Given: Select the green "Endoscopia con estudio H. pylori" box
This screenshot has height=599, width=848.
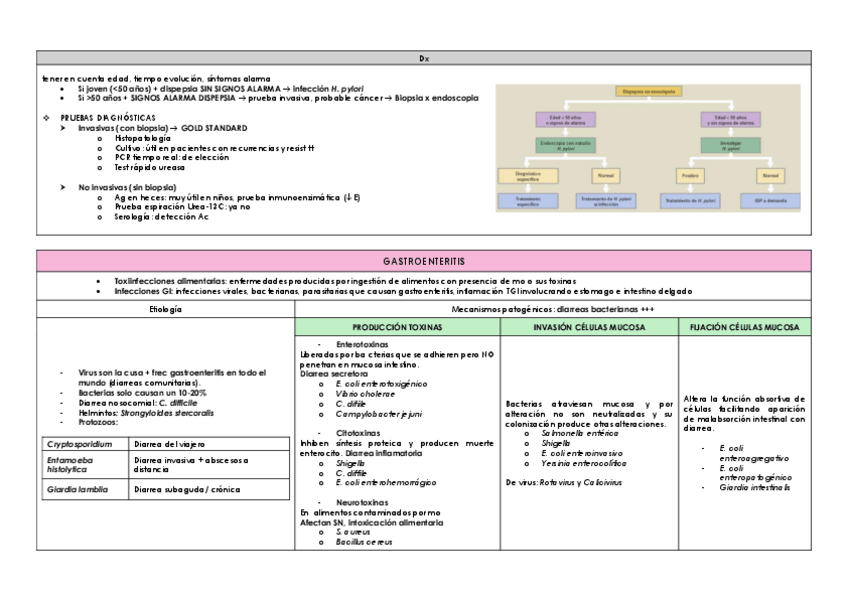Looking at the screenshot, I should [565, 146].
